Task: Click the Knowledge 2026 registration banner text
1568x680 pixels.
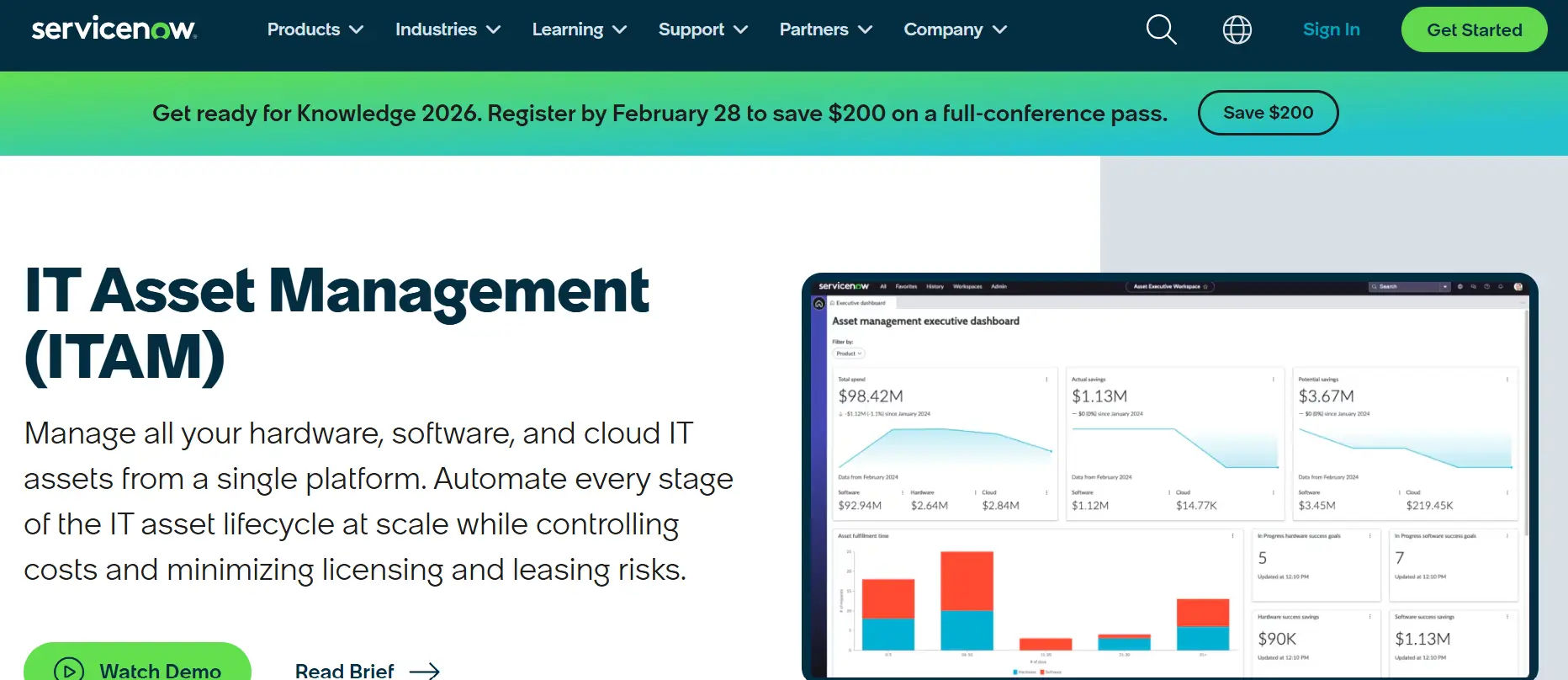Action: 660,114
